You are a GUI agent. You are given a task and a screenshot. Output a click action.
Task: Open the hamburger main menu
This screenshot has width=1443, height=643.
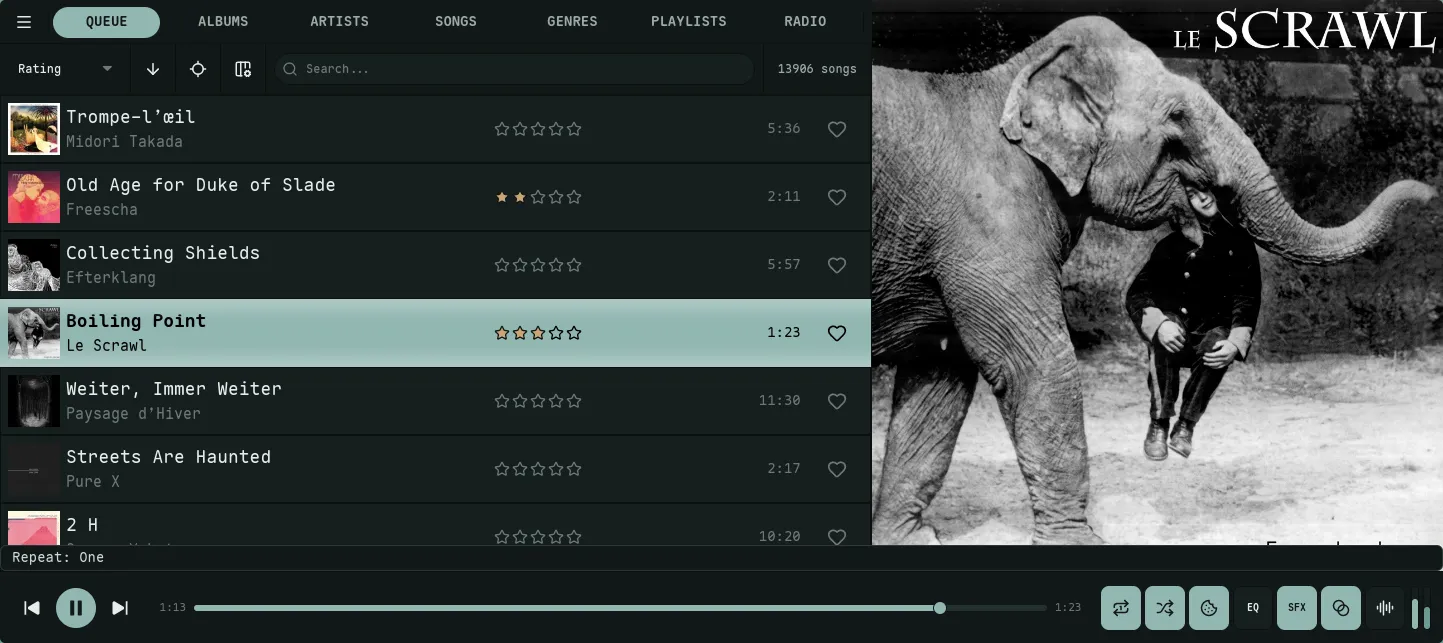point(24,22)
